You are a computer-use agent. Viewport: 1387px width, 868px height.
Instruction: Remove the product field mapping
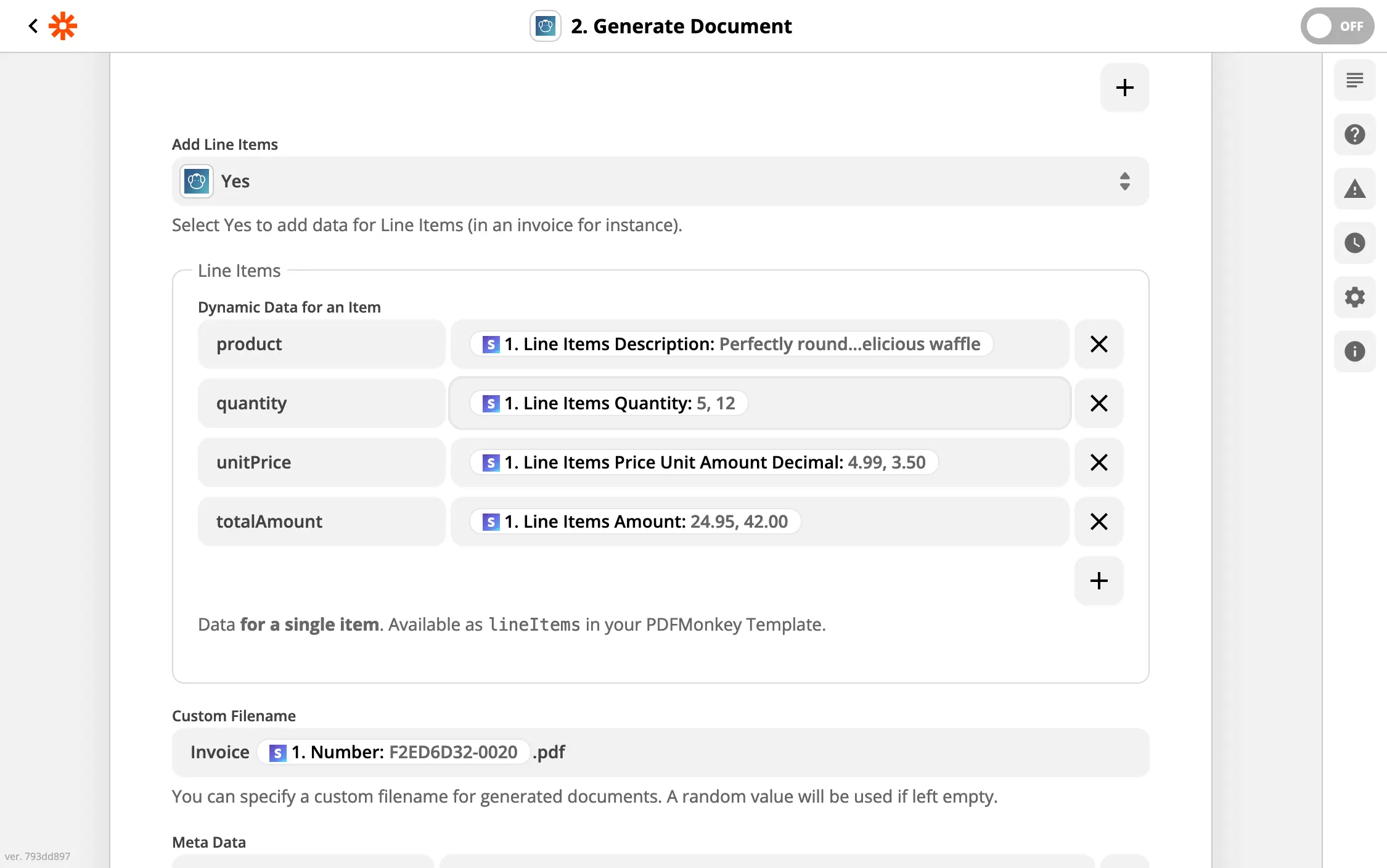pos(1099,344)
